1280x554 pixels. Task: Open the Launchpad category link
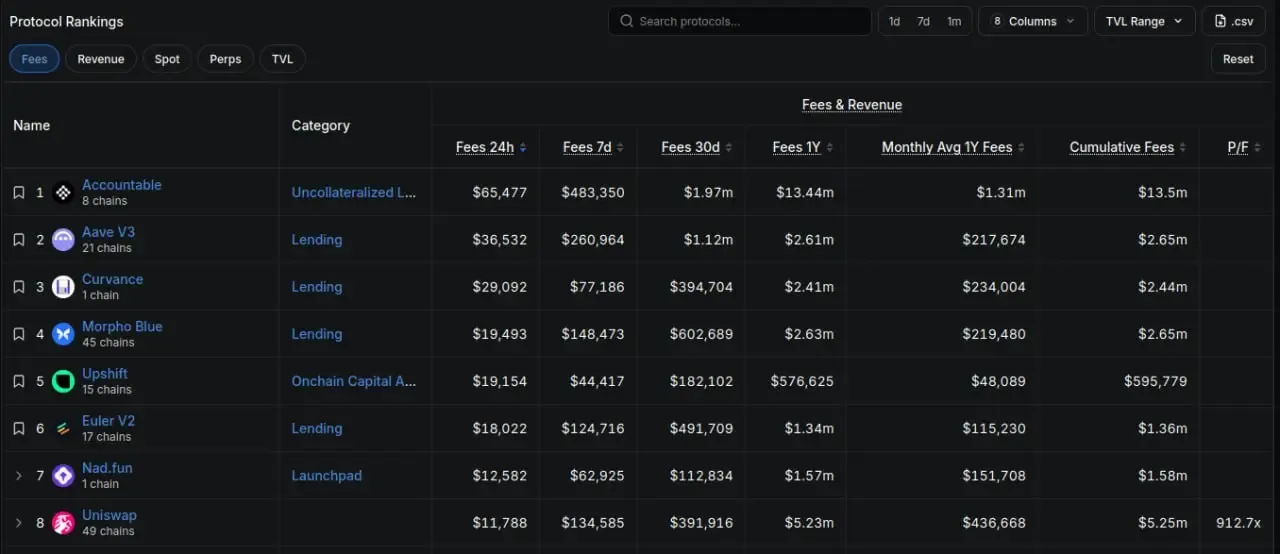click(x=327, y=476)
